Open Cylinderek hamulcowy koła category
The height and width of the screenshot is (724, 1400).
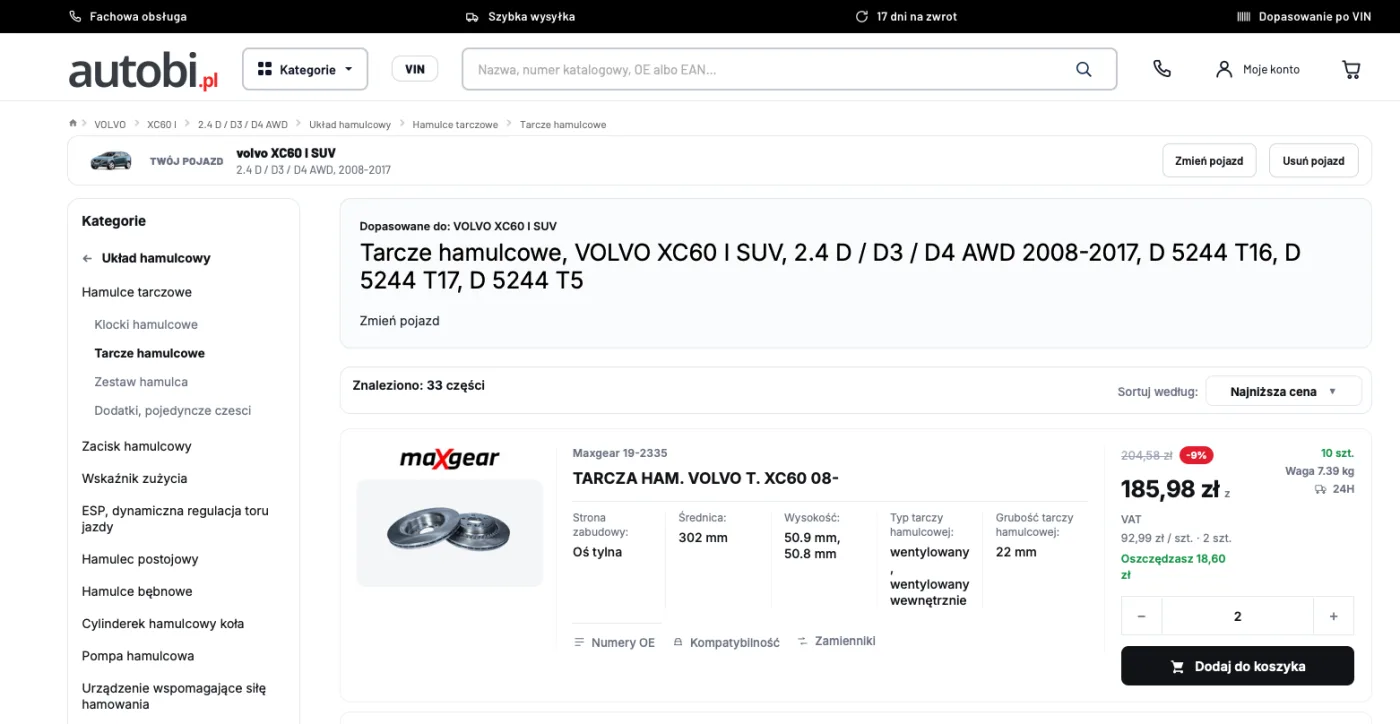tap(163, 623)
